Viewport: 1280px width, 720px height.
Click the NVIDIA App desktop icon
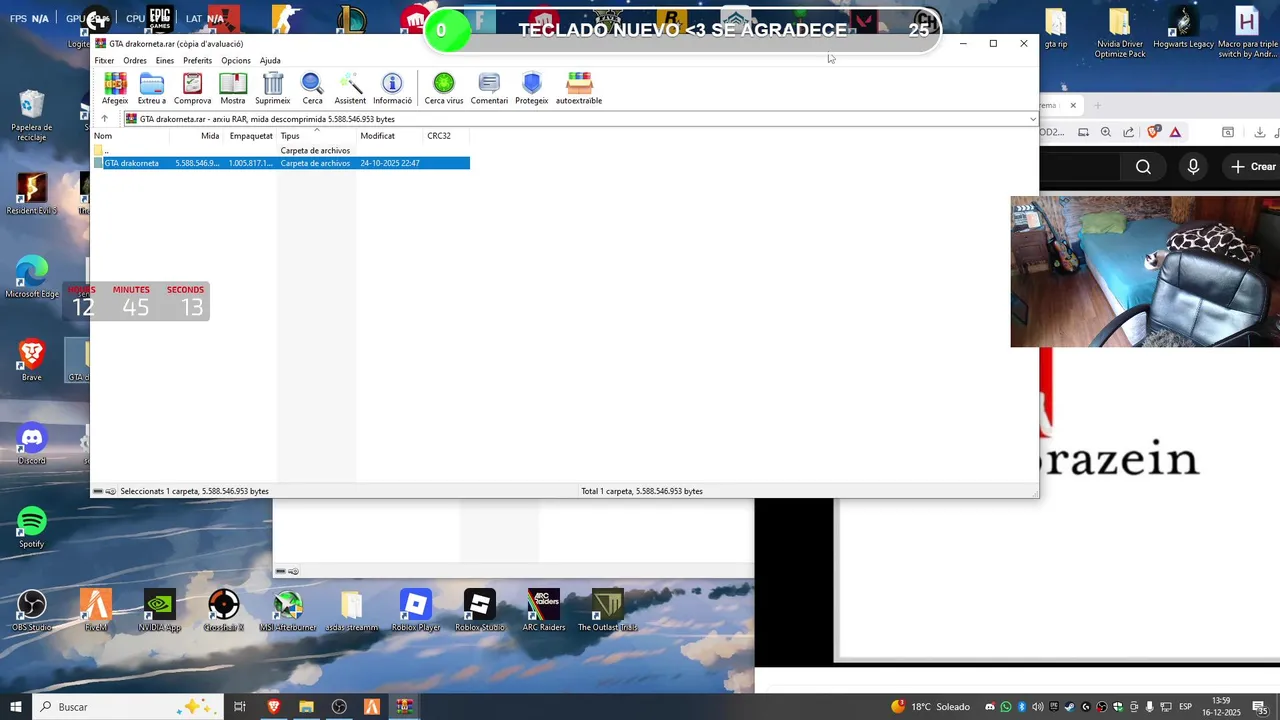point(160,611)
